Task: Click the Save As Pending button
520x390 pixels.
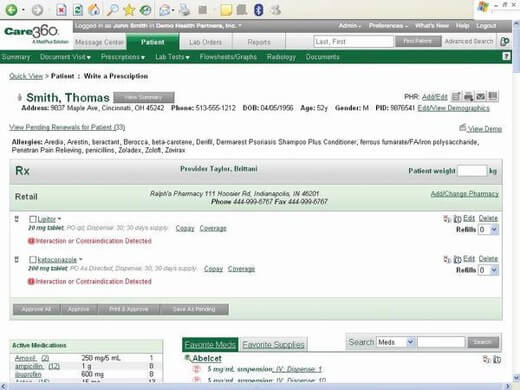Action: 194,309
